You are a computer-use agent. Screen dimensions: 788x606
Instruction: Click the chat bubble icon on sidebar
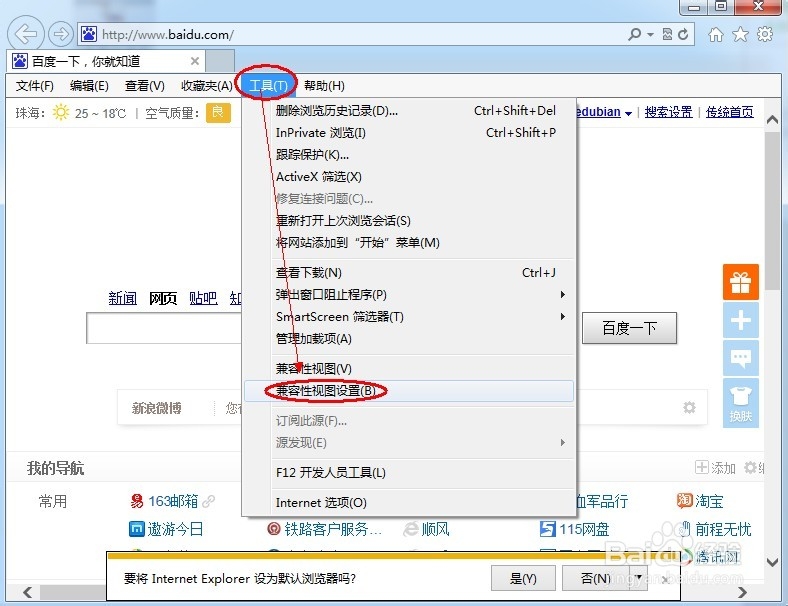[740, 358]
